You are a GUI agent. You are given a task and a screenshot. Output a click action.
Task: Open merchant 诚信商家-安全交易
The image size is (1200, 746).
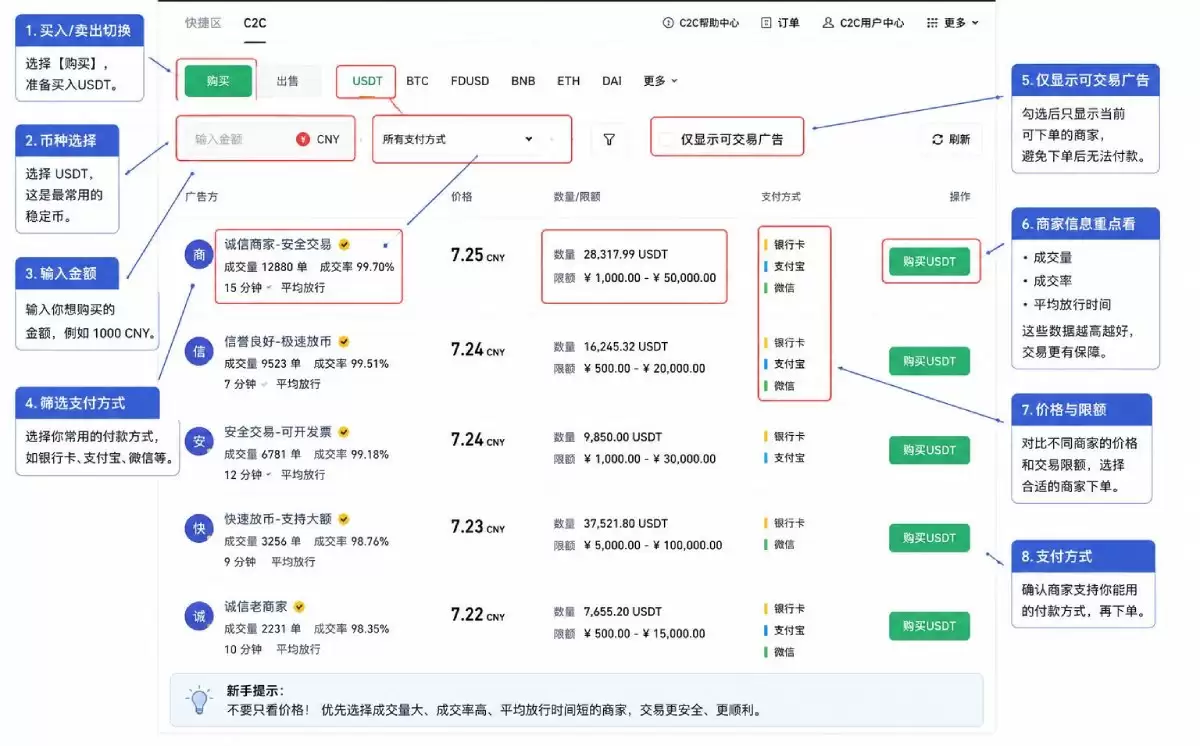(278, 244)
